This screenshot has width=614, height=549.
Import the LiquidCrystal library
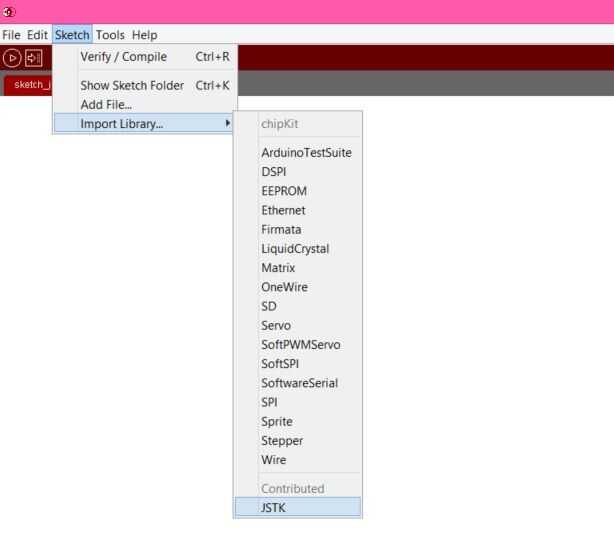pyautogui.click(x=298, y=249)
